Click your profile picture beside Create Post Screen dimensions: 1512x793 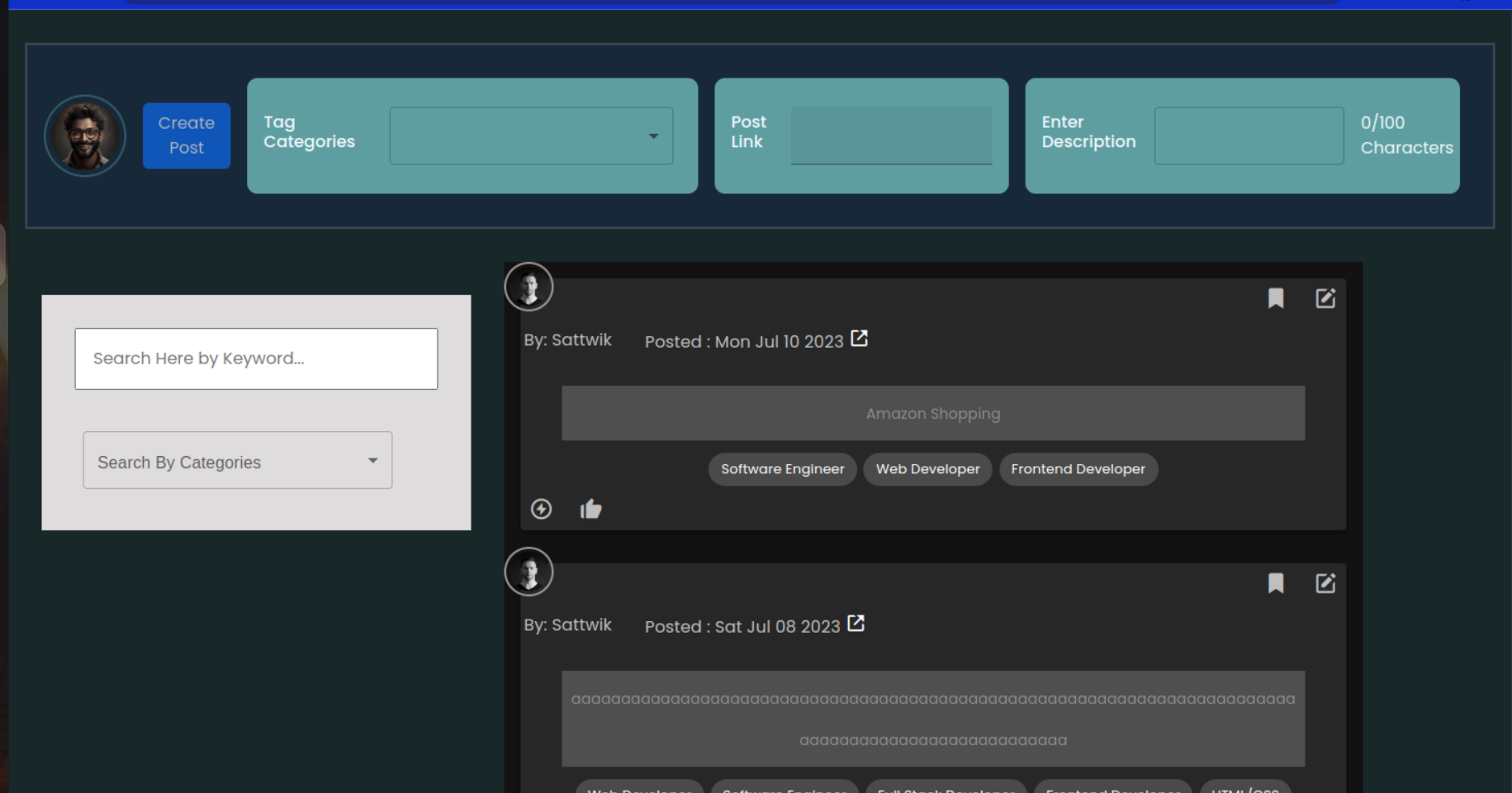click(x=84, y=135)
